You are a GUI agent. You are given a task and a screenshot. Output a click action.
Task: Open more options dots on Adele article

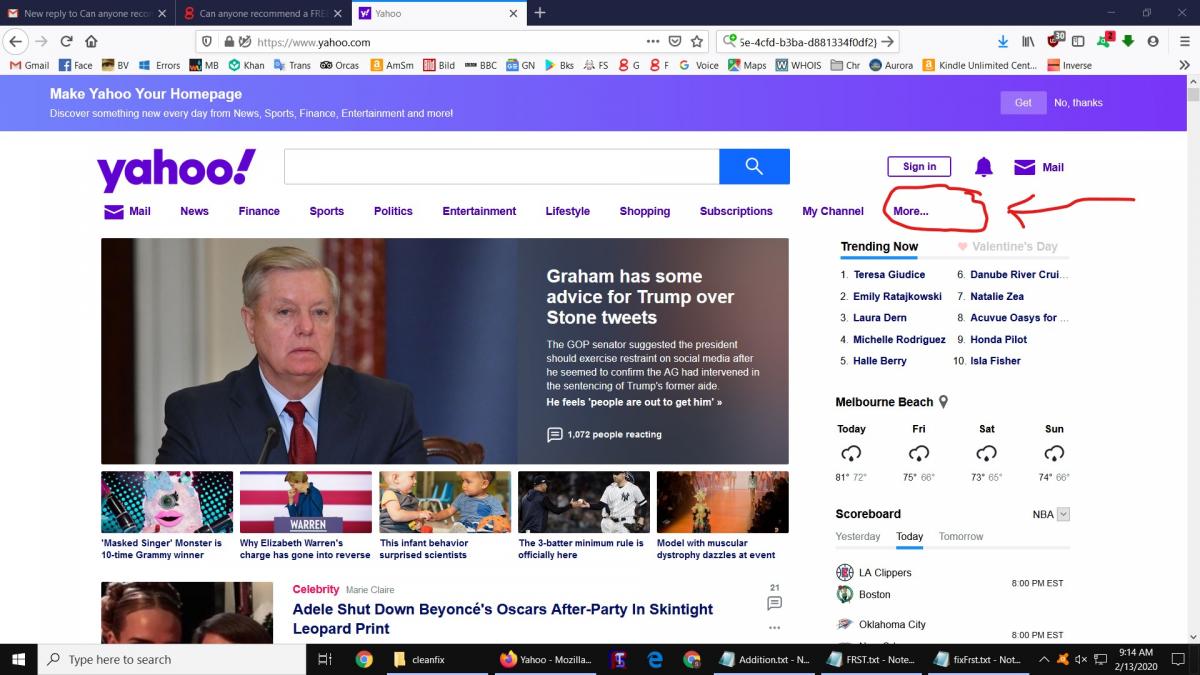(774, 628)
